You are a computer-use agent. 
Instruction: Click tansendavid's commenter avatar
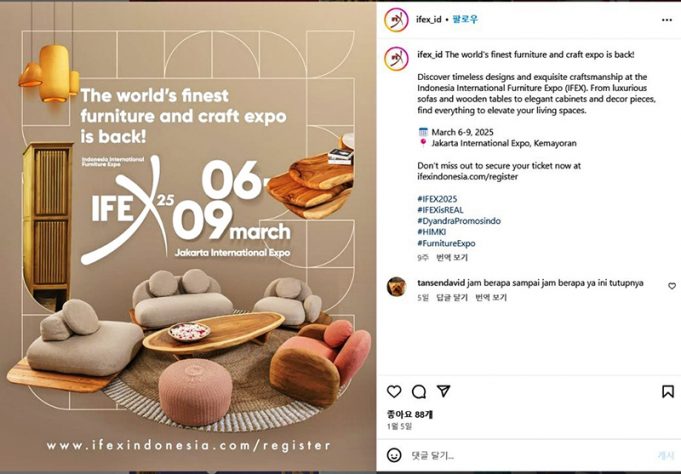[x=397, y=285]
